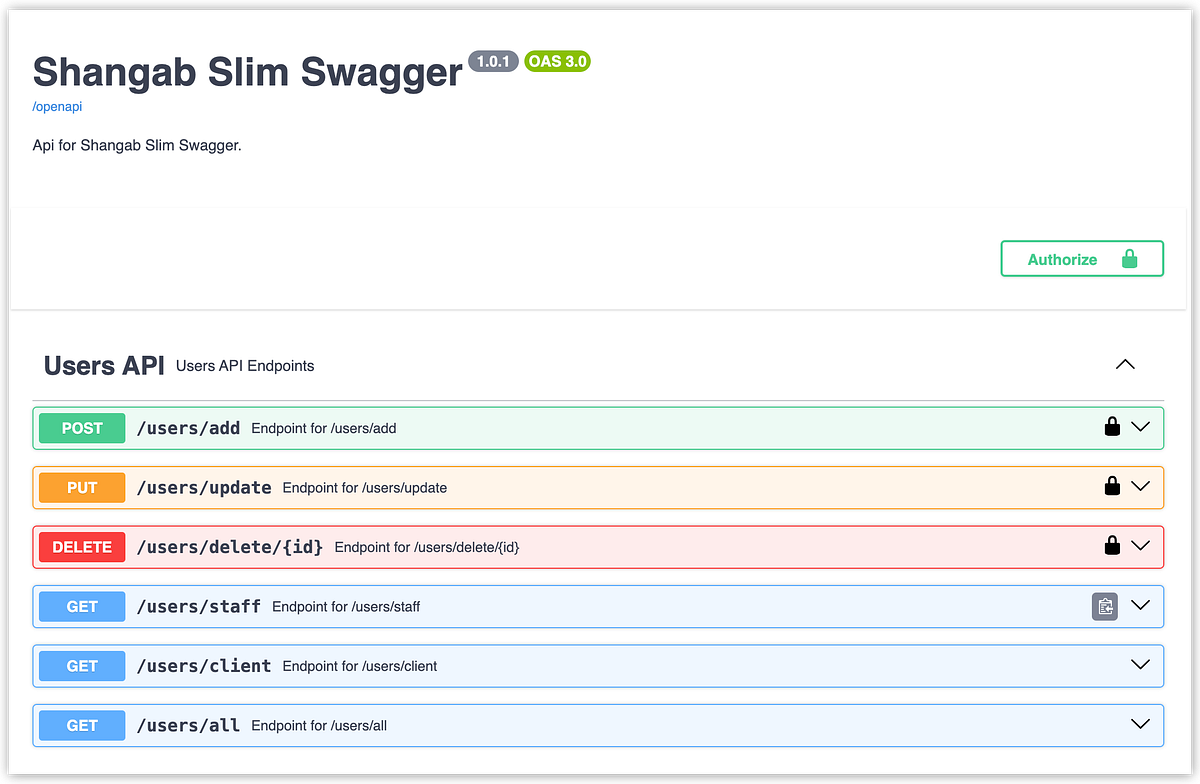Click the orange PUT method badge
The height and width of the screenshot is (784, 1200).
coord(81,487)
